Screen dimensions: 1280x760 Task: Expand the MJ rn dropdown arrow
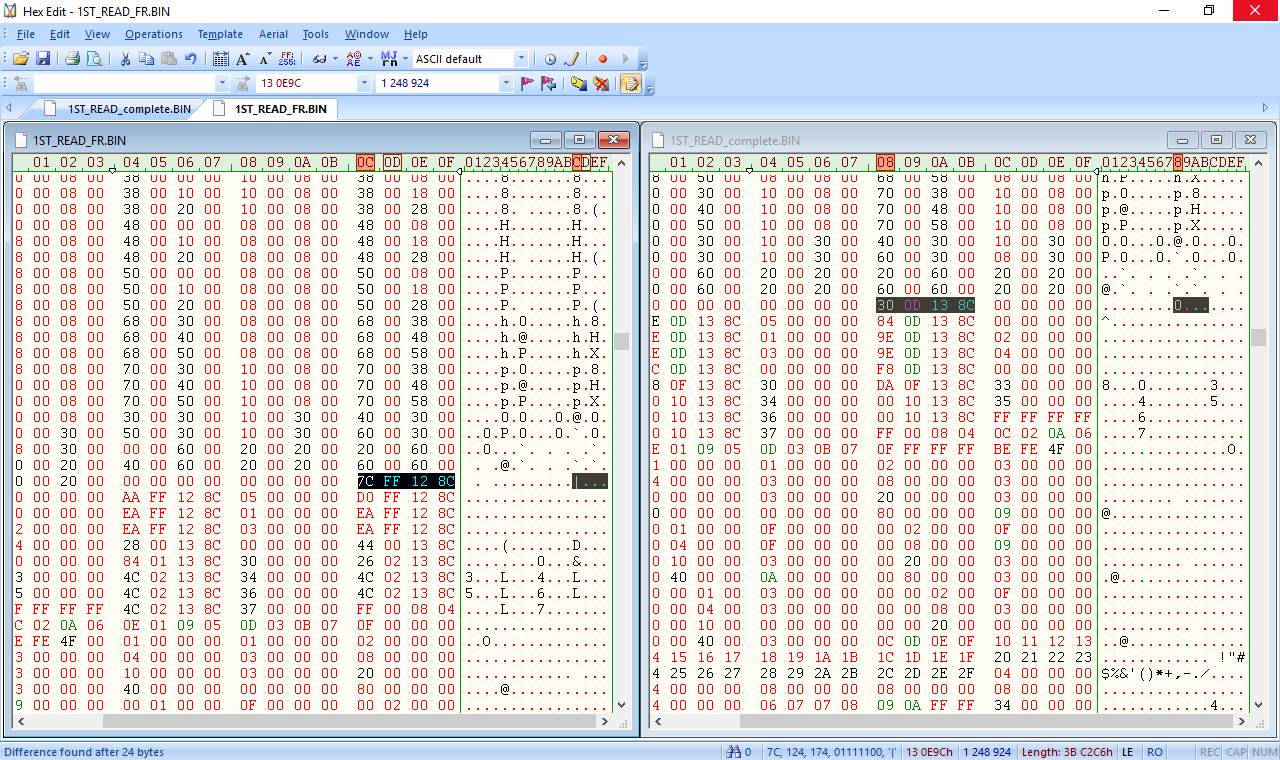tap(404, 59)
